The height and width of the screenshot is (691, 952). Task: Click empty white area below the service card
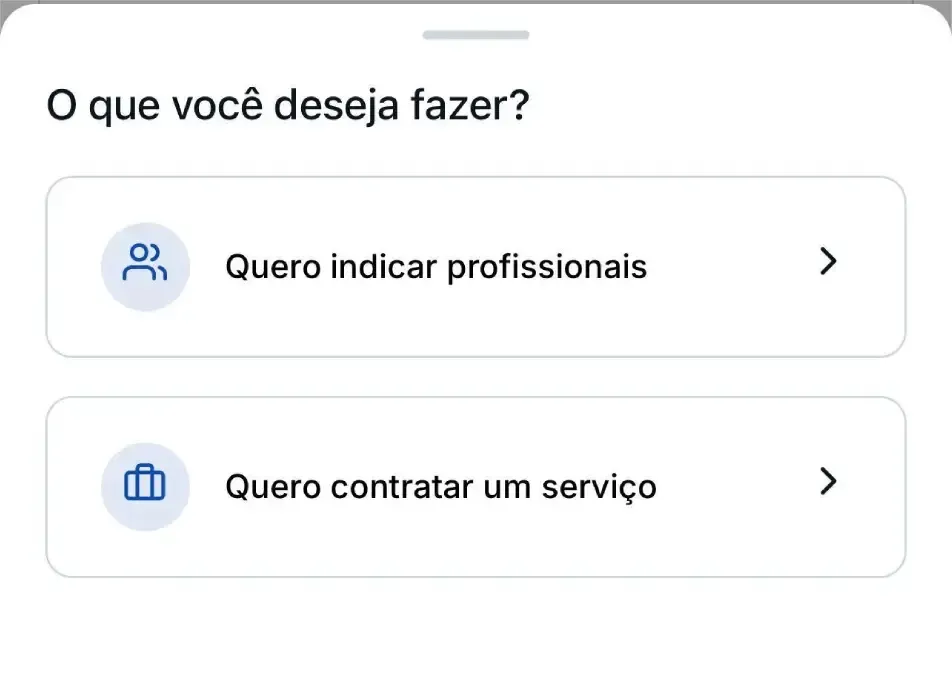coord(476,635)
